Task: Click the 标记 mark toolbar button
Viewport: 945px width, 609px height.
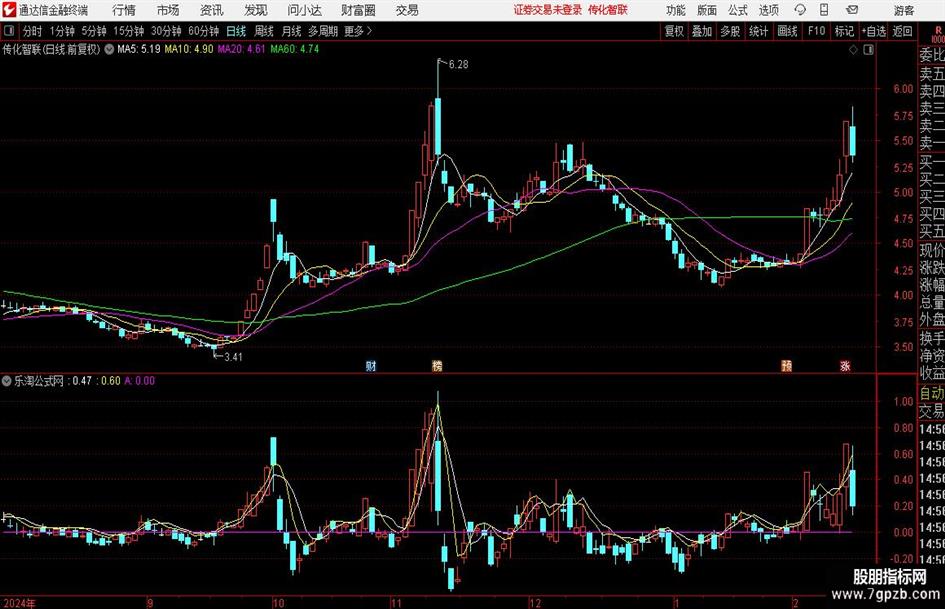Action: tap(844, 31)
